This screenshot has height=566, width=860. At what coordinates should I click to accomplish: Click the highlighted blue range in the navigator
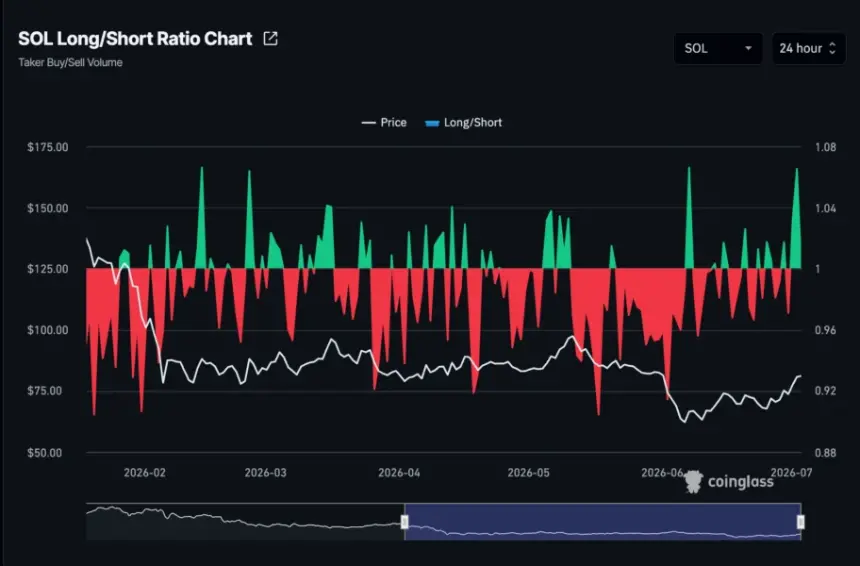(x=603, y=522)
